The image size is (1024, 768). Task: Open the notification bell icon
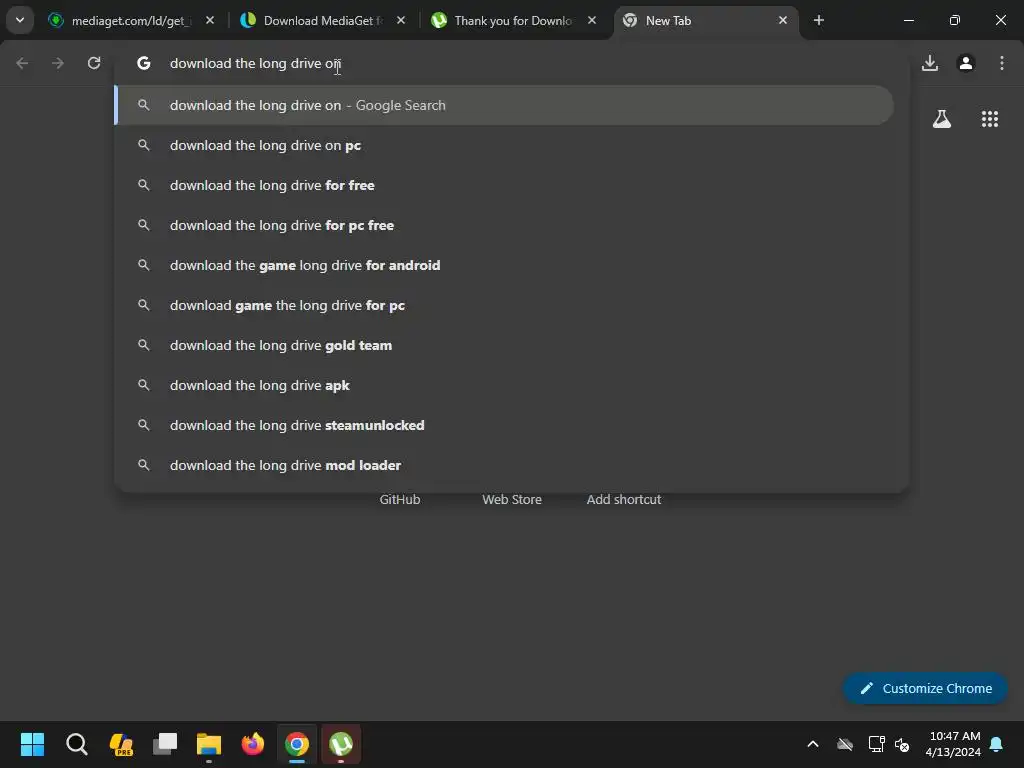coord(997,744)
